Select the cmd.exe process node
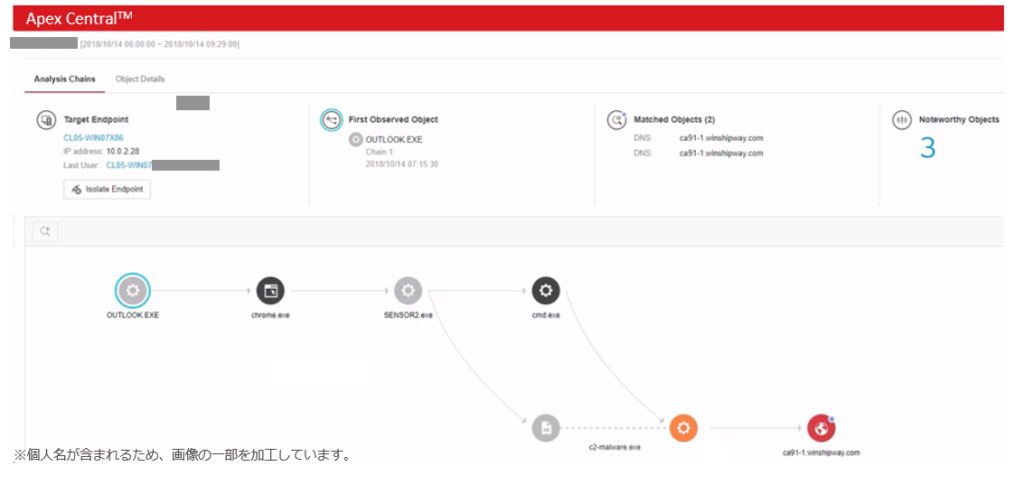 click(546, 291)
